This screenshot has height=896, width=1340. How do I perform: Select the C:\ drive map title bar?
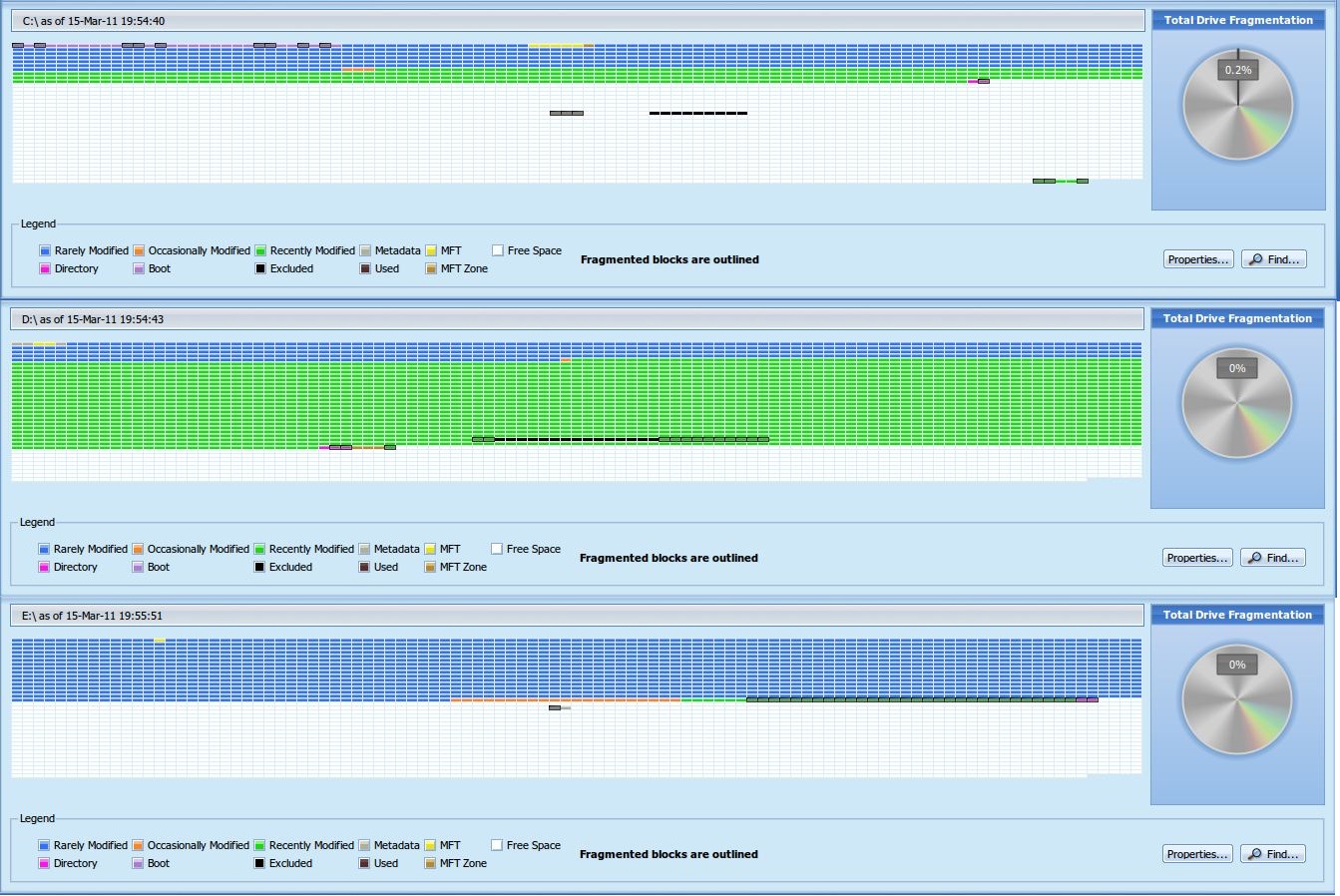pos(579,21)
